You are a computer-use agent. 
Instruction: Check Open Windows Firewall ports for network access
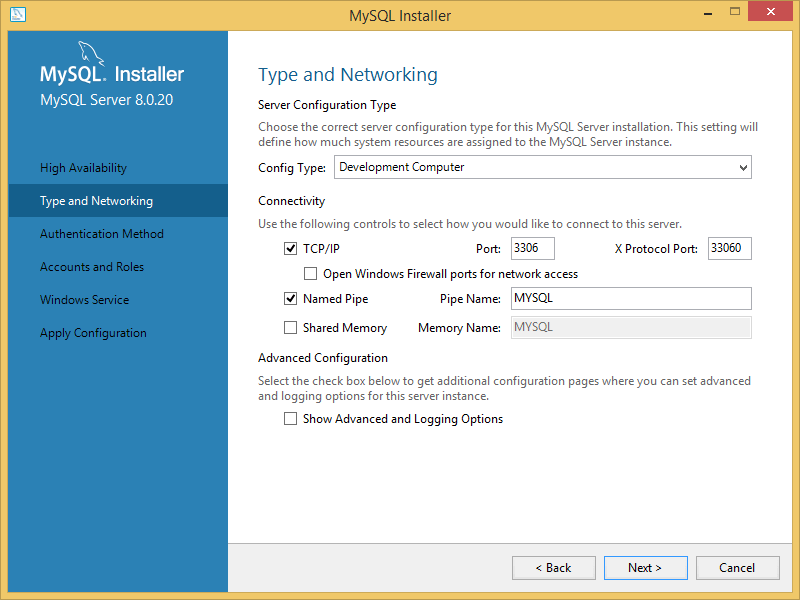pos(310,273)
